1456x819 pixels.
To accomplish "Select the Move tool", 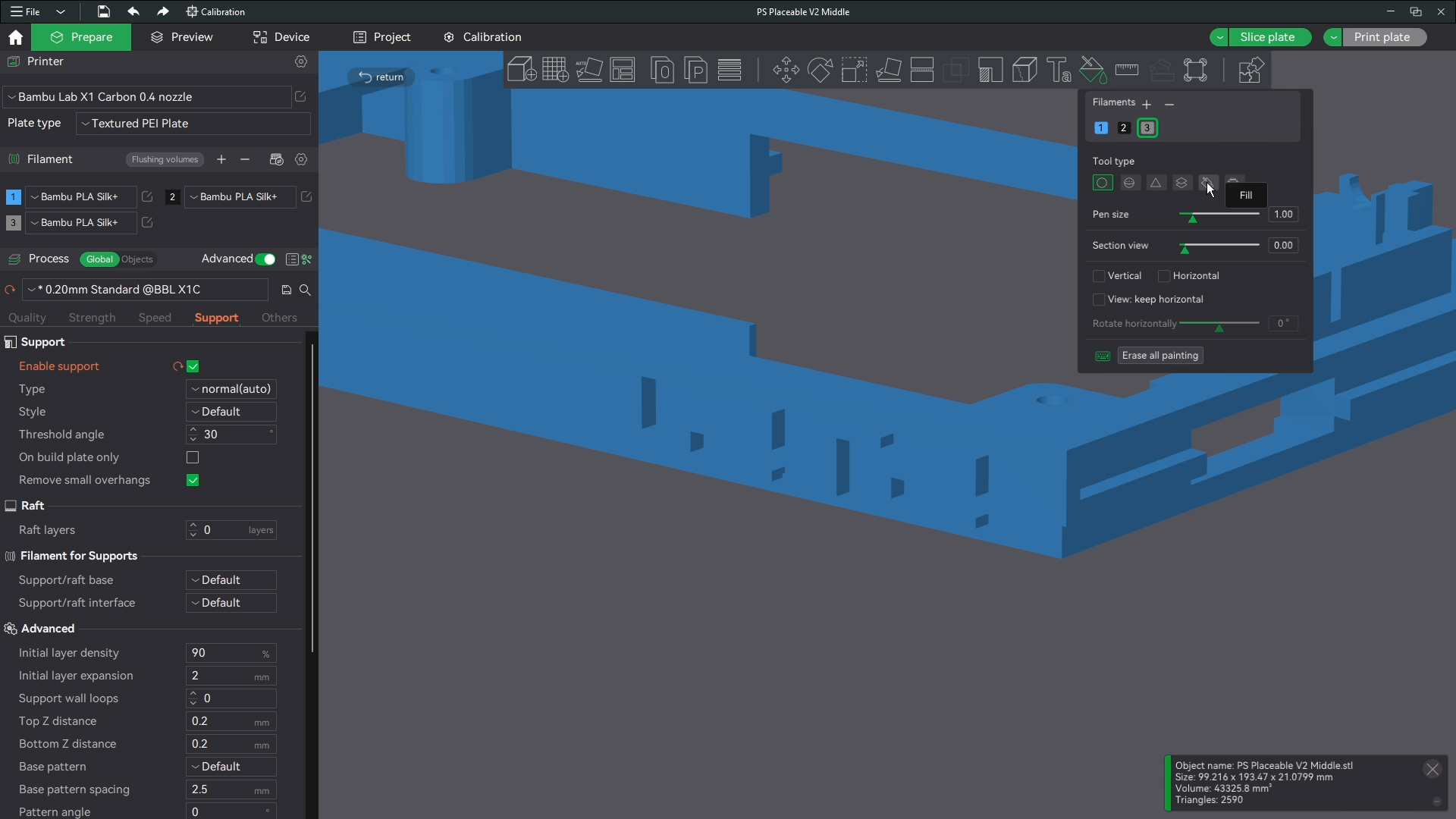I will [x=786, y=70].
